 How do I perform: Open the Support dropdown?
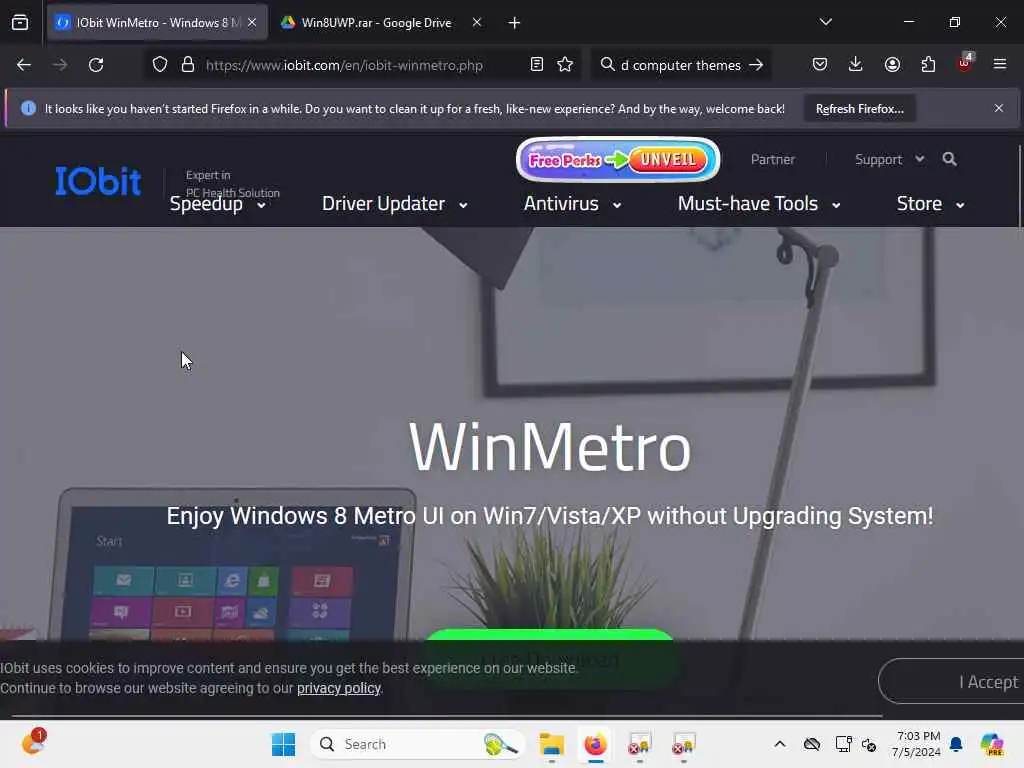(x=889, y=159)
